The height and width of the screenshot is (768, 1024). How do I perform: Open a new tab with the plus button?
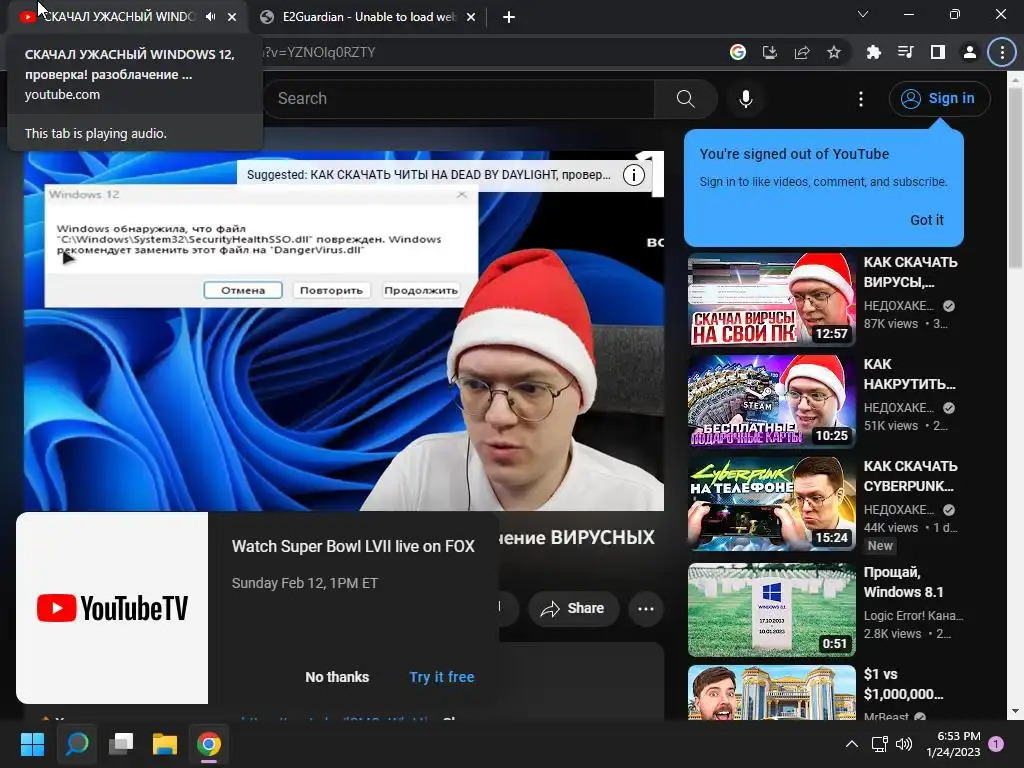click(x=509, y=18)
